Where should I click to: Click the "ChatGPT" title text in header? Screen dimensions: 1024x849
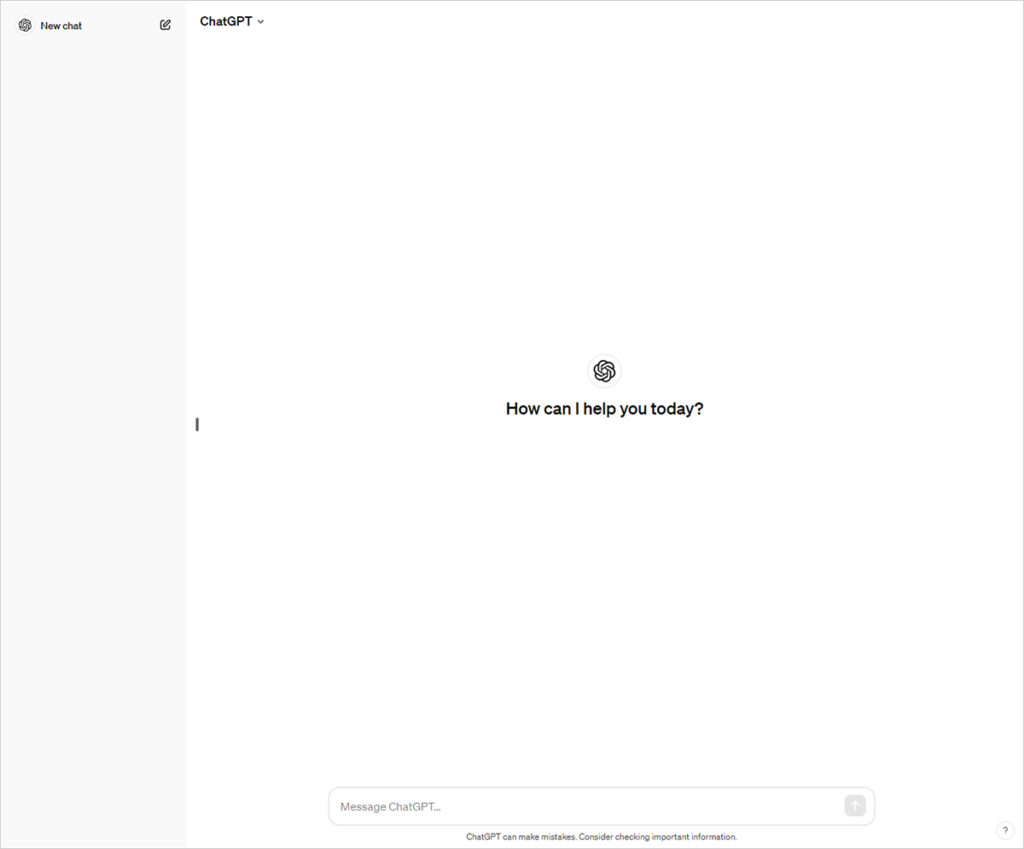[x=225, y=21]
